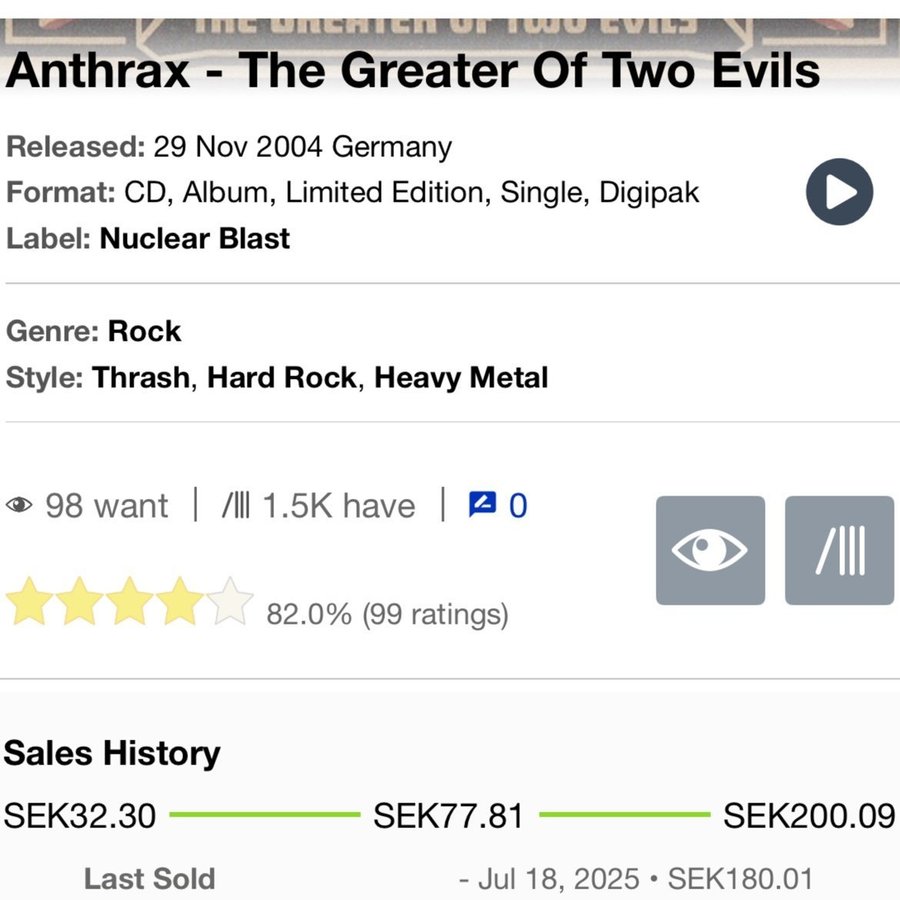Add release to wantlist with eye button
Screen dimensions: 900x900
tap(710, 550)
